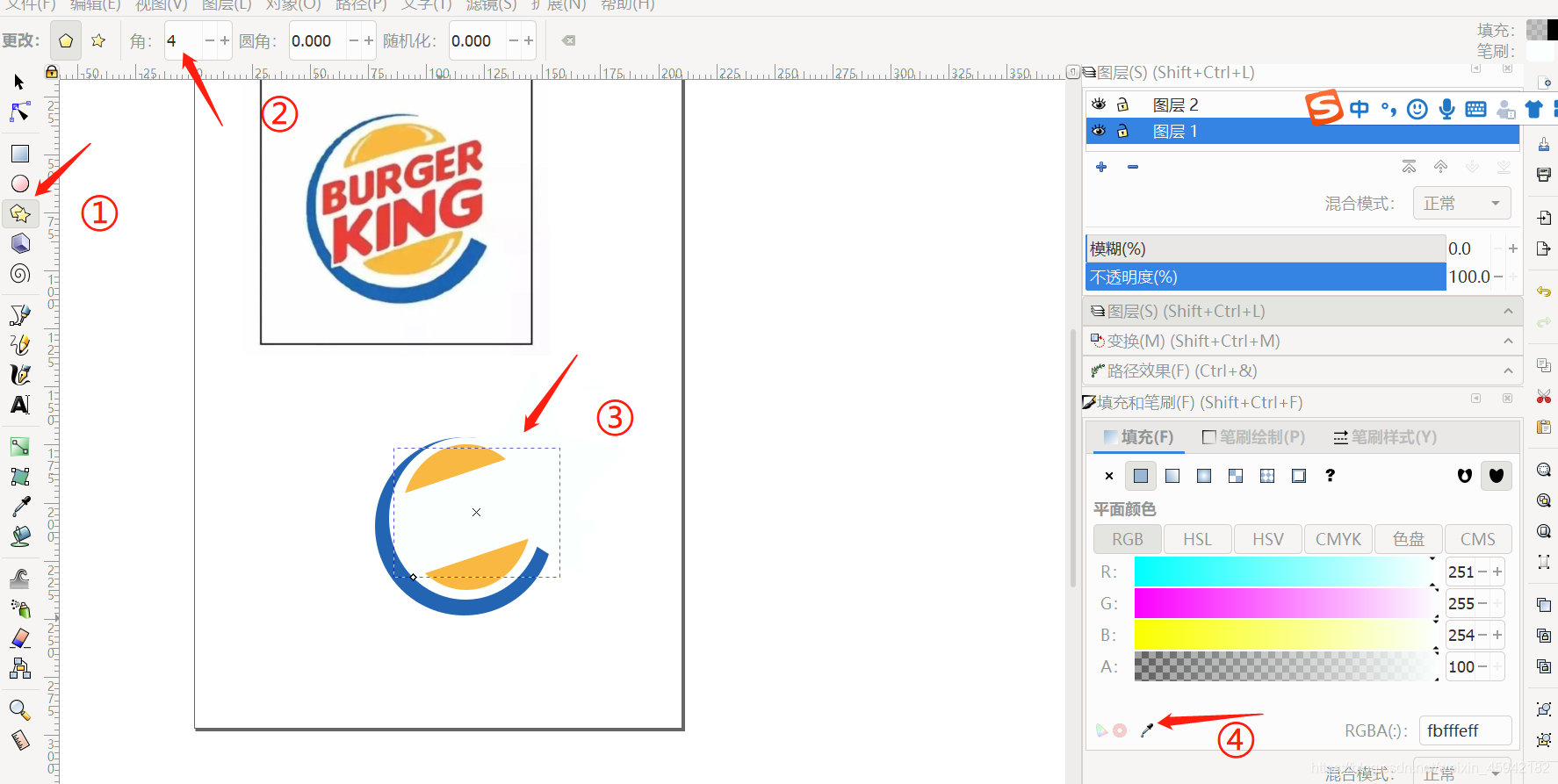
Task: Select the rectangle tool
Action: pyautogui.click(x=19, y=154)
